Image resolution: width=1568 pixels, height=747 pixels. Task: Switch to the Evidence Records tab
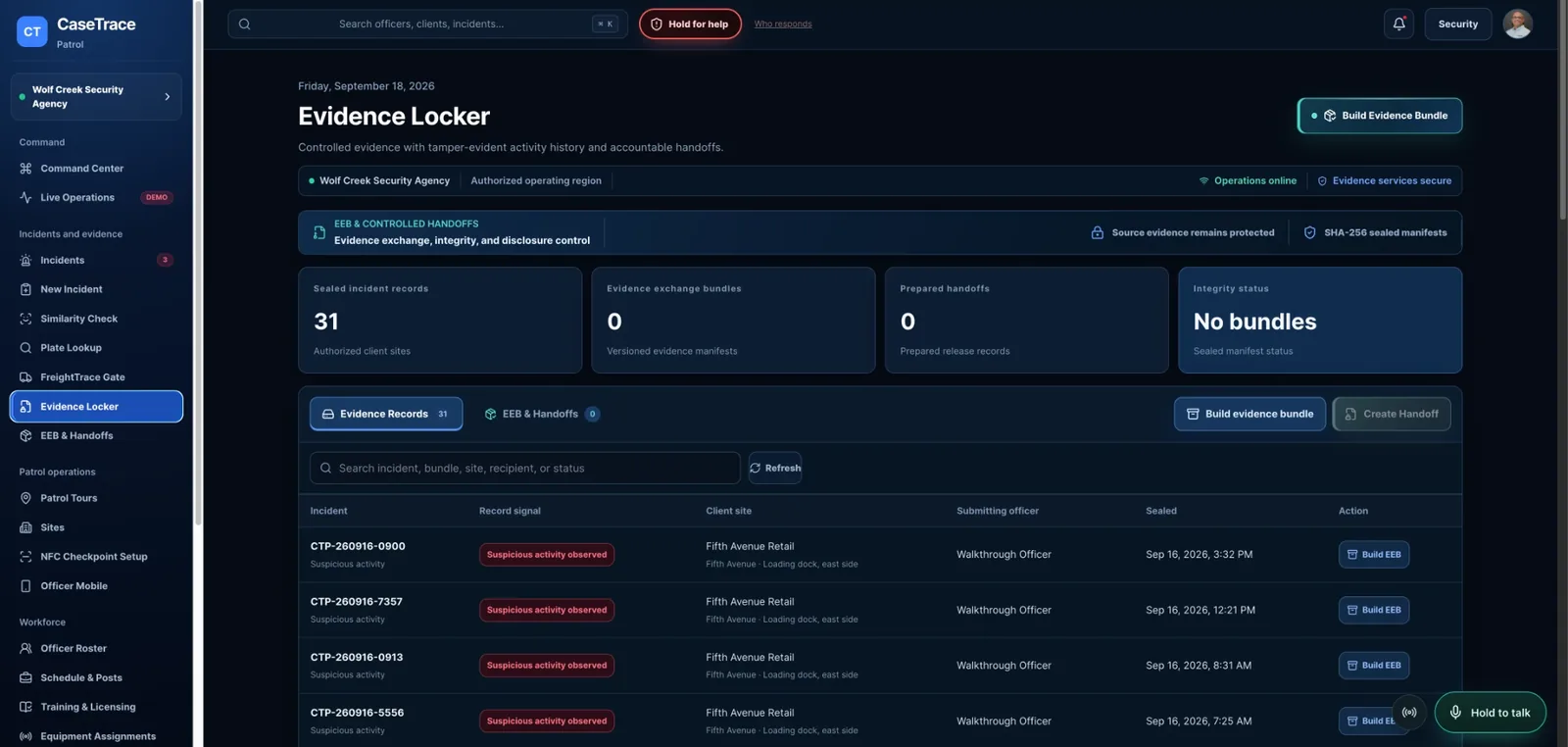click(x=386, y=414)
